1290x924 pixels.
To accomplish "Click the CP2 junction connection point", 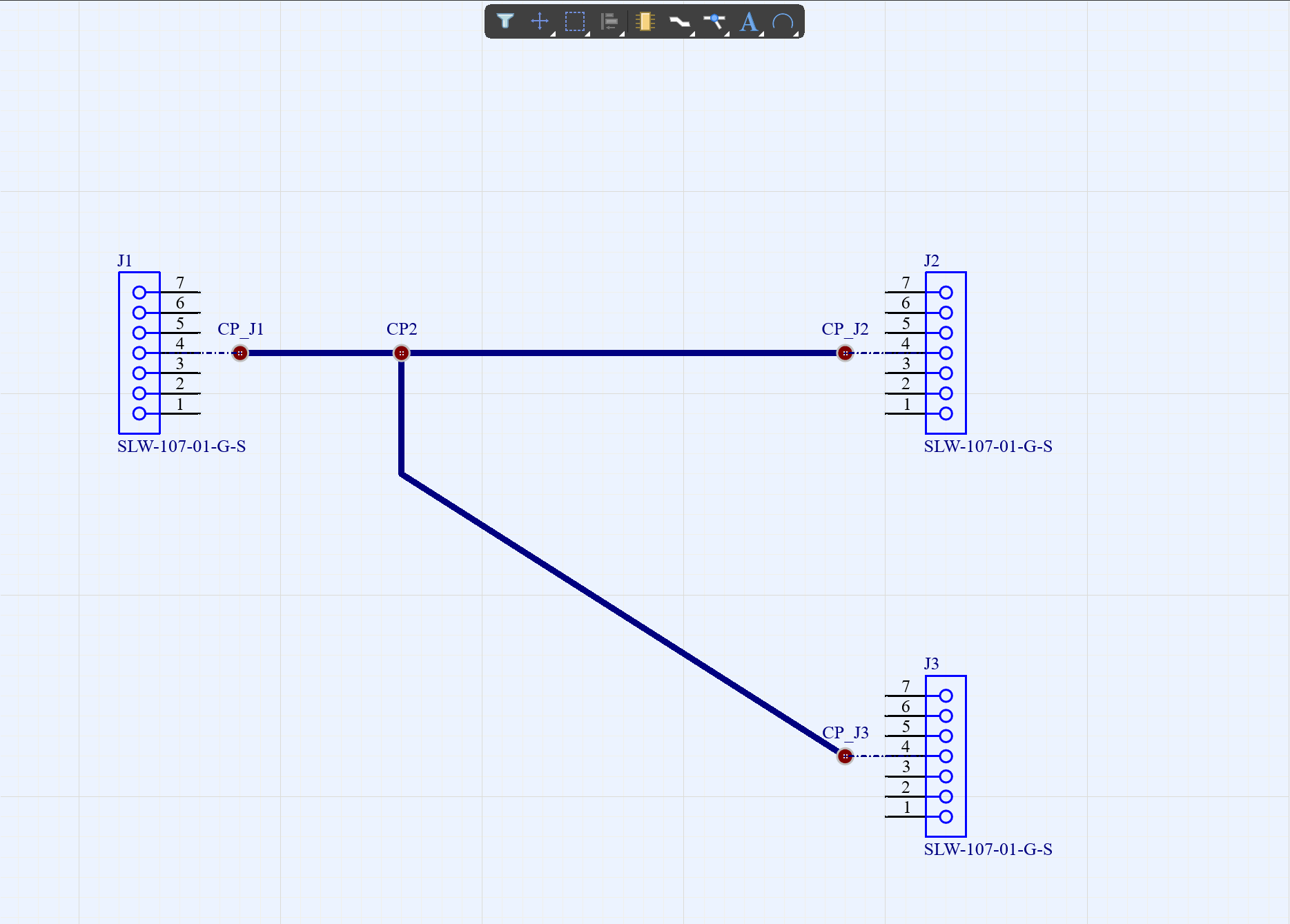I will coord(401,353).
